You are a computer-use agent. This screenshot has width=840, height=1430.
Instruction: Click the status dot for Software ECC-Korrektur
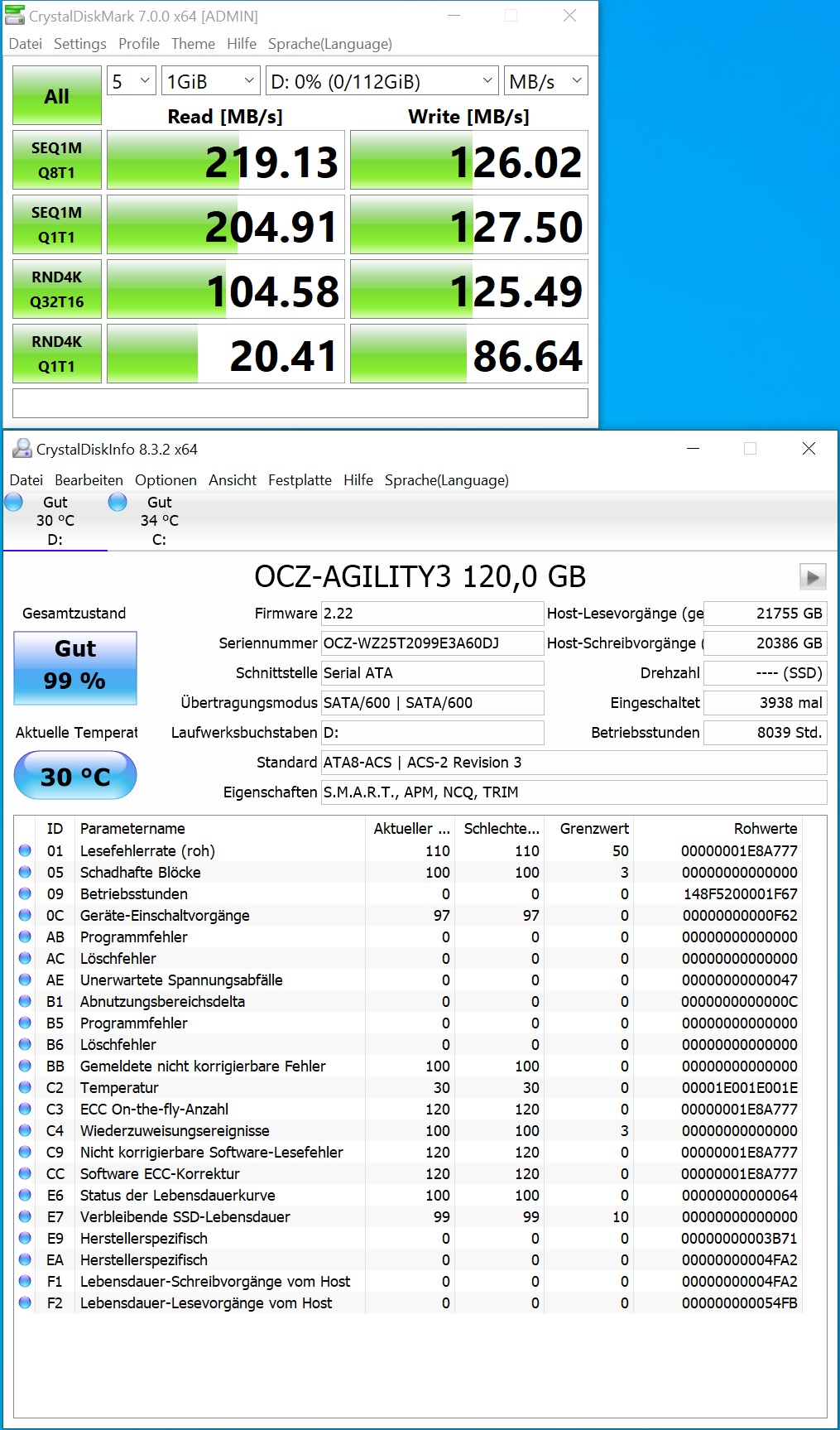[25, 1173]
